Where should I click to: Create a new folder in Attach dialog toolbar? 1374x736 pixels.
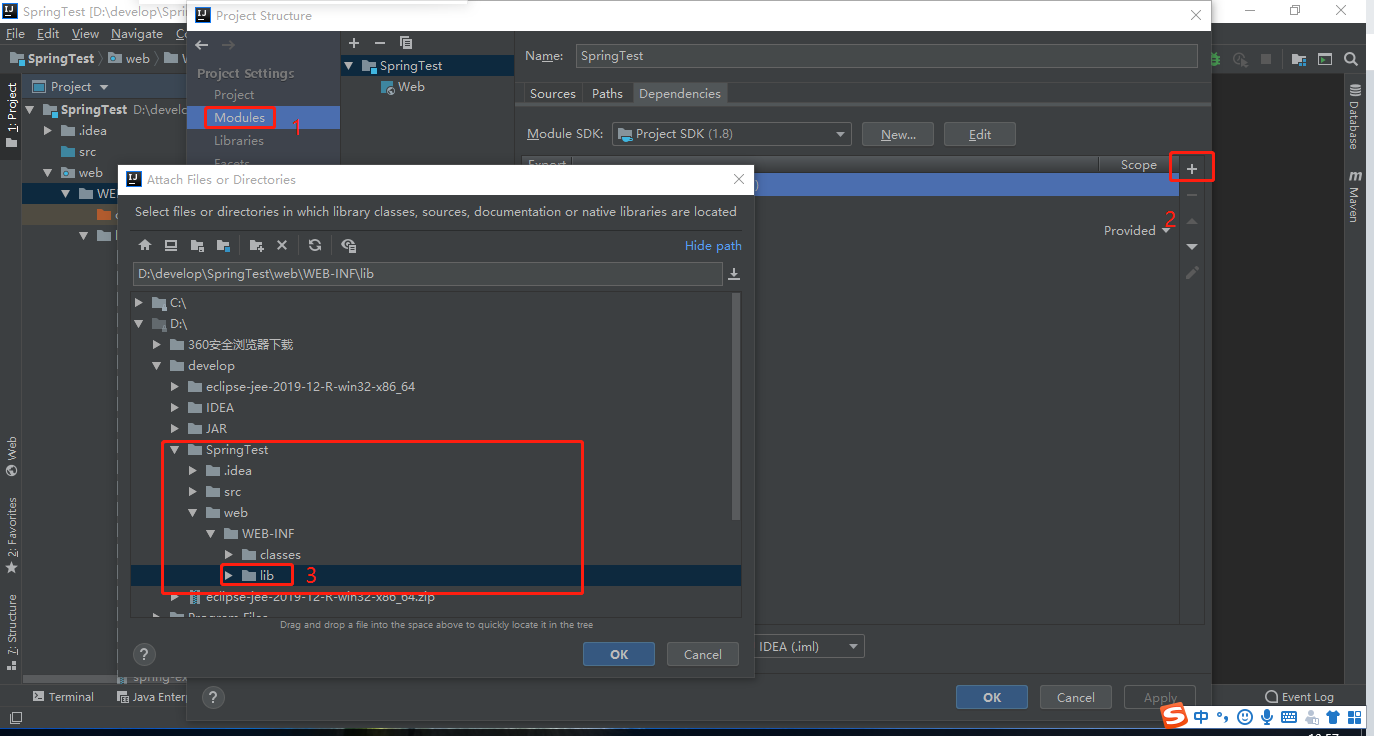tap(257, 245)
